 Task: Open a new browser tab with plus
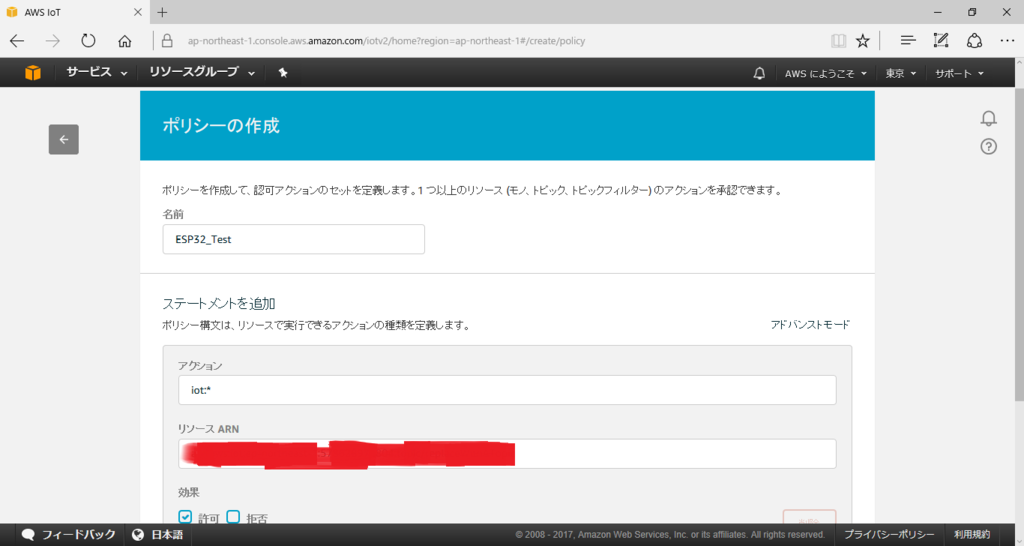tap(163, 12)
